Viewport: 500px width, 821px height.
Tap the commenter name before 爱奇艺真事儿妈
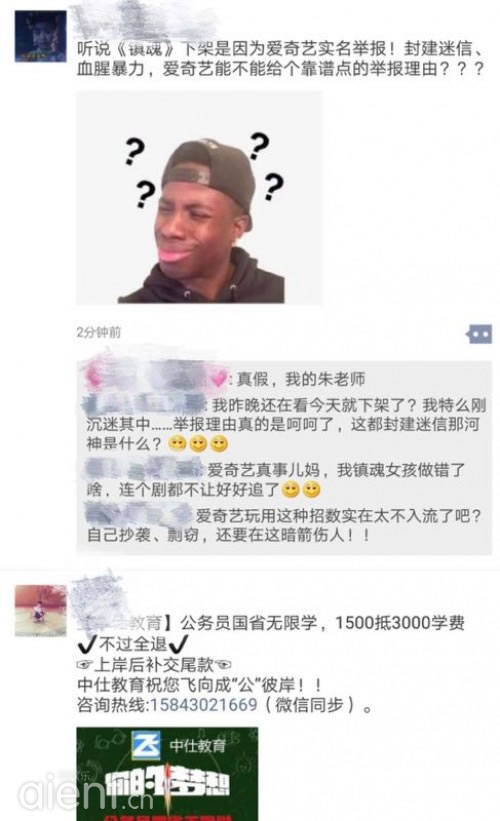click(x=142, y=469)
